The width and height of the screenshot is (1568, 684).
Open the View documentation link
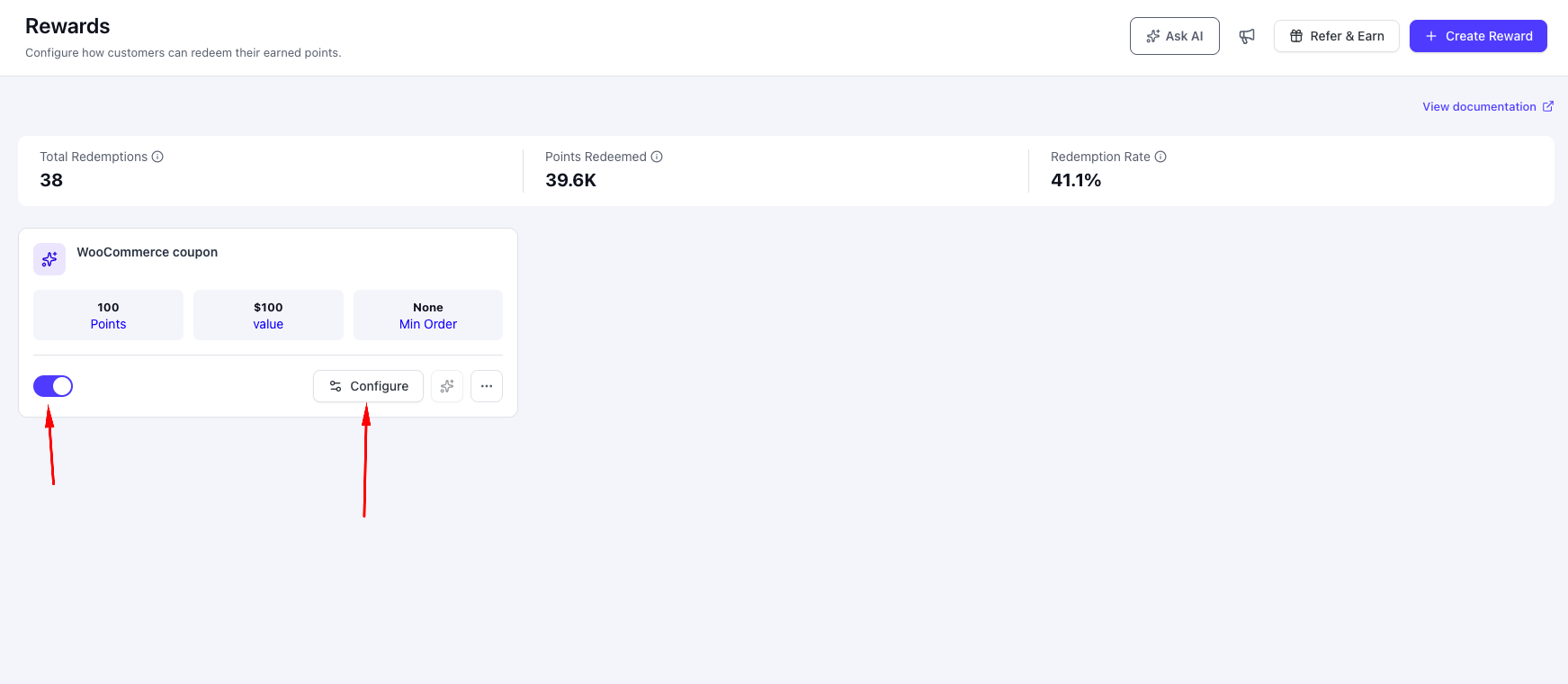pos(1479,106)
